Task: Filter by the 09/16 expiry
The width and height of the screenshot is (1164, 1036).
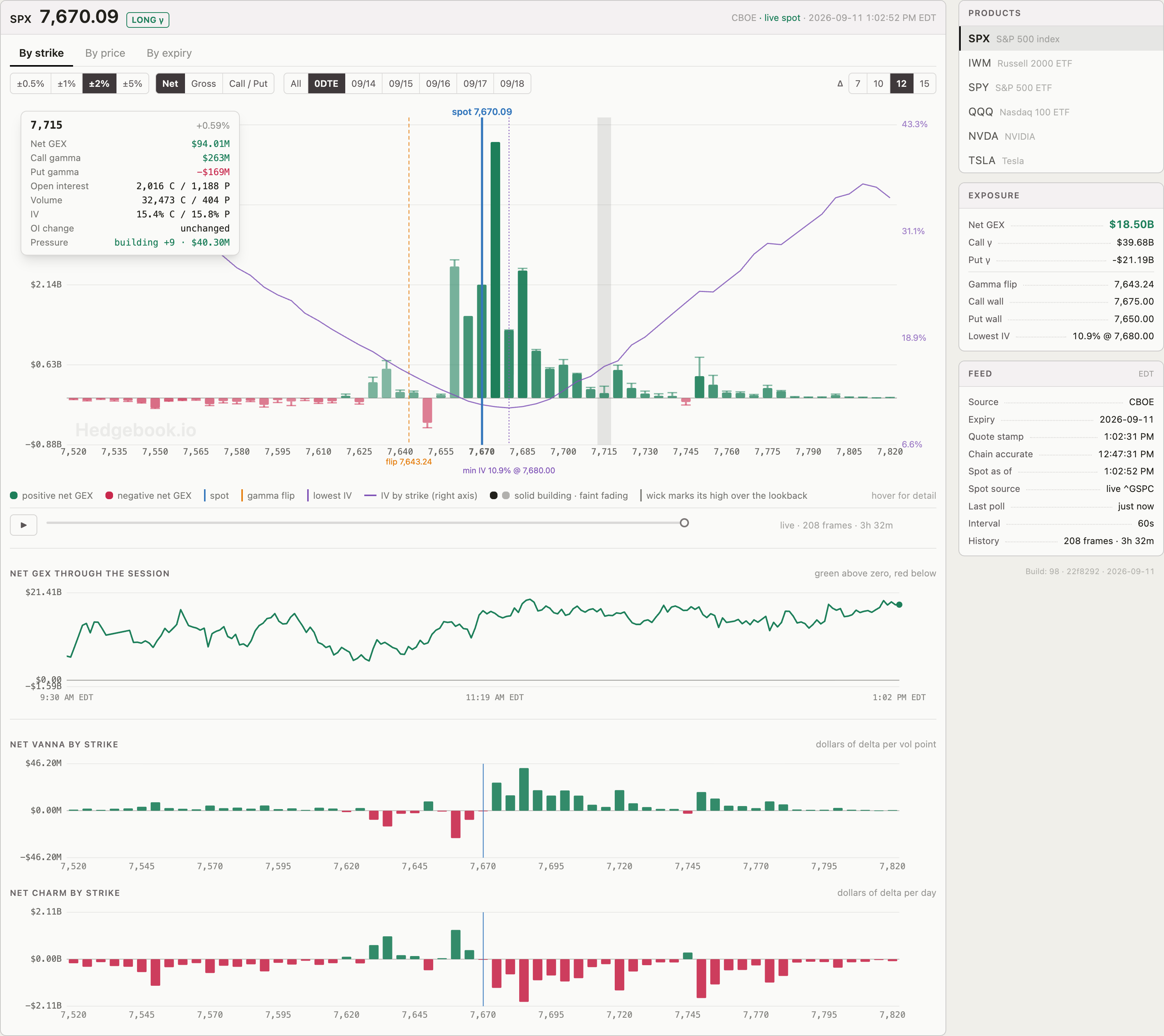Action: pyautogui.click(x=438, y=84)
